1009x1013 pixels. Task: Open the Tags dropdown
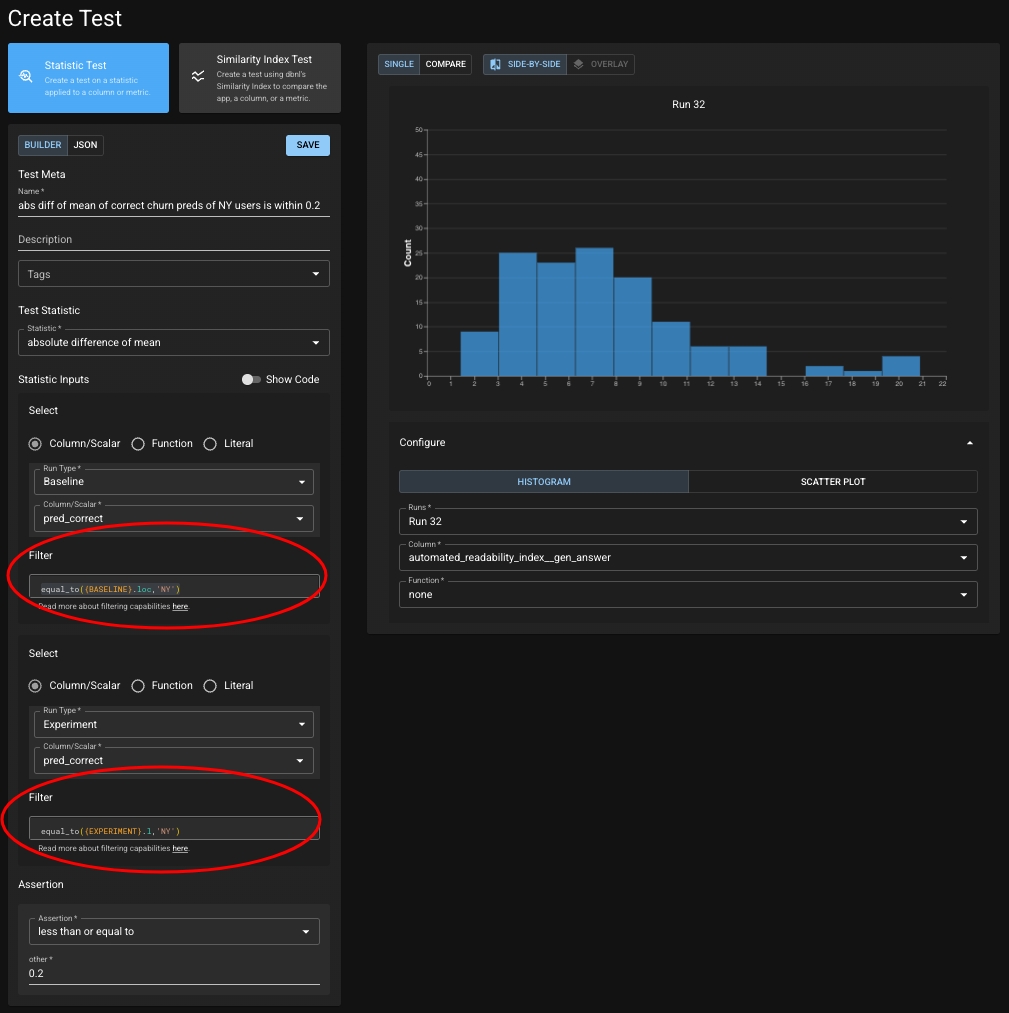pyautogui.click(x=173, y=274)
